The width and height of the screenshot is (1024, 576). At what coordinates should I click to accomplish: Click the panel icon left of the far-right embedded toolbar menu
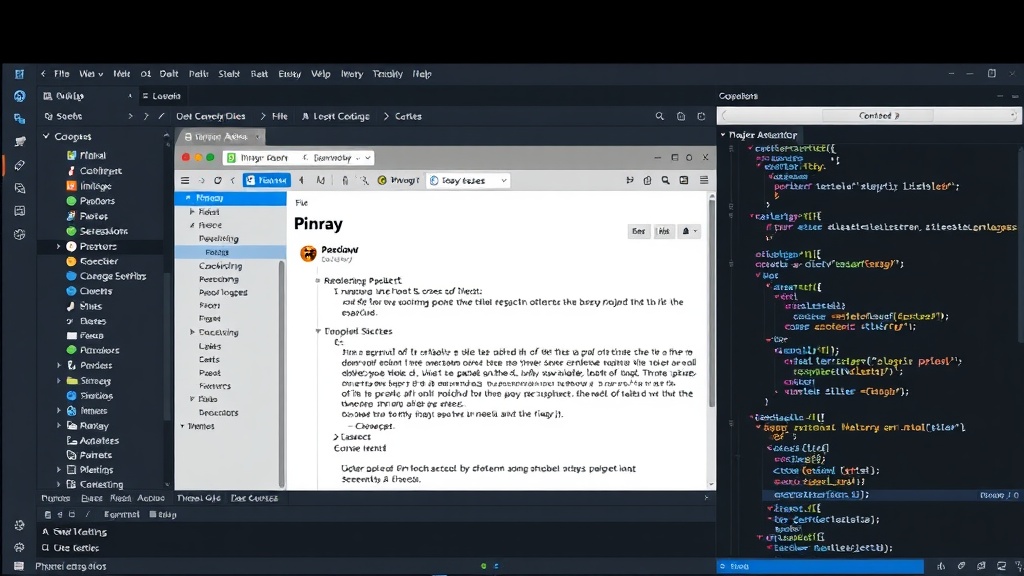point(684,180)
